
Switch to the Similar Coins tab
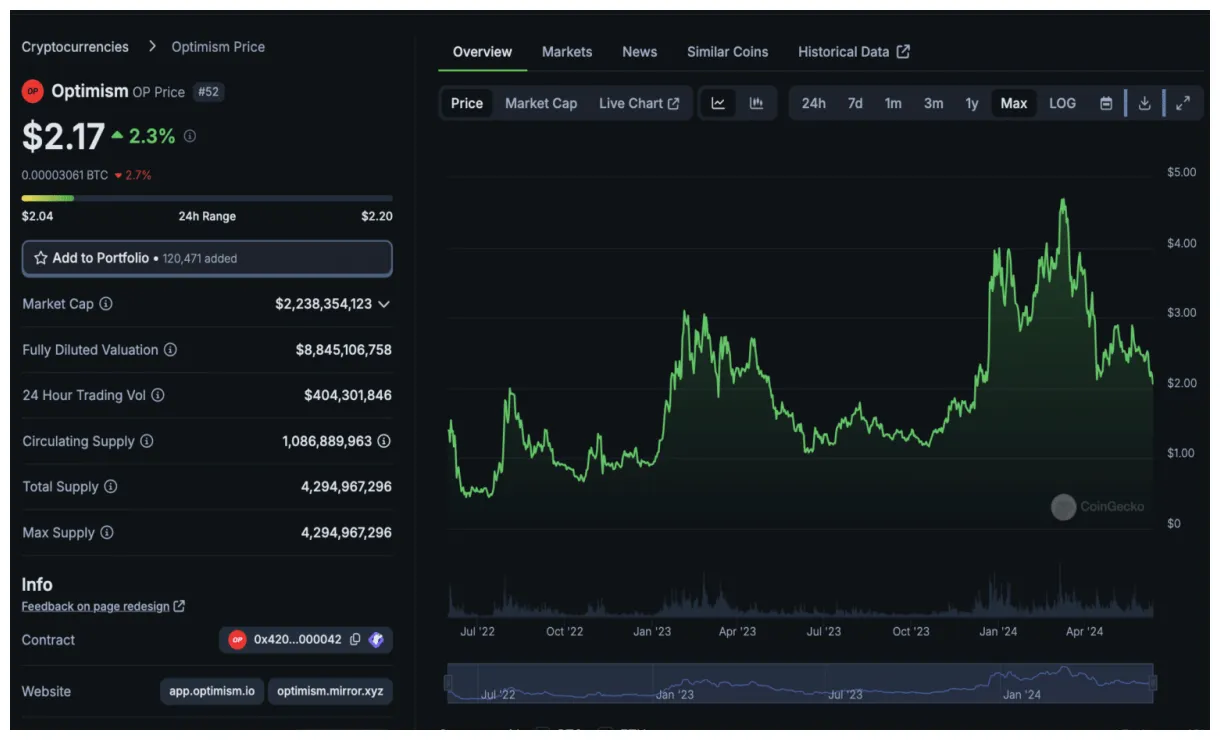727,51
